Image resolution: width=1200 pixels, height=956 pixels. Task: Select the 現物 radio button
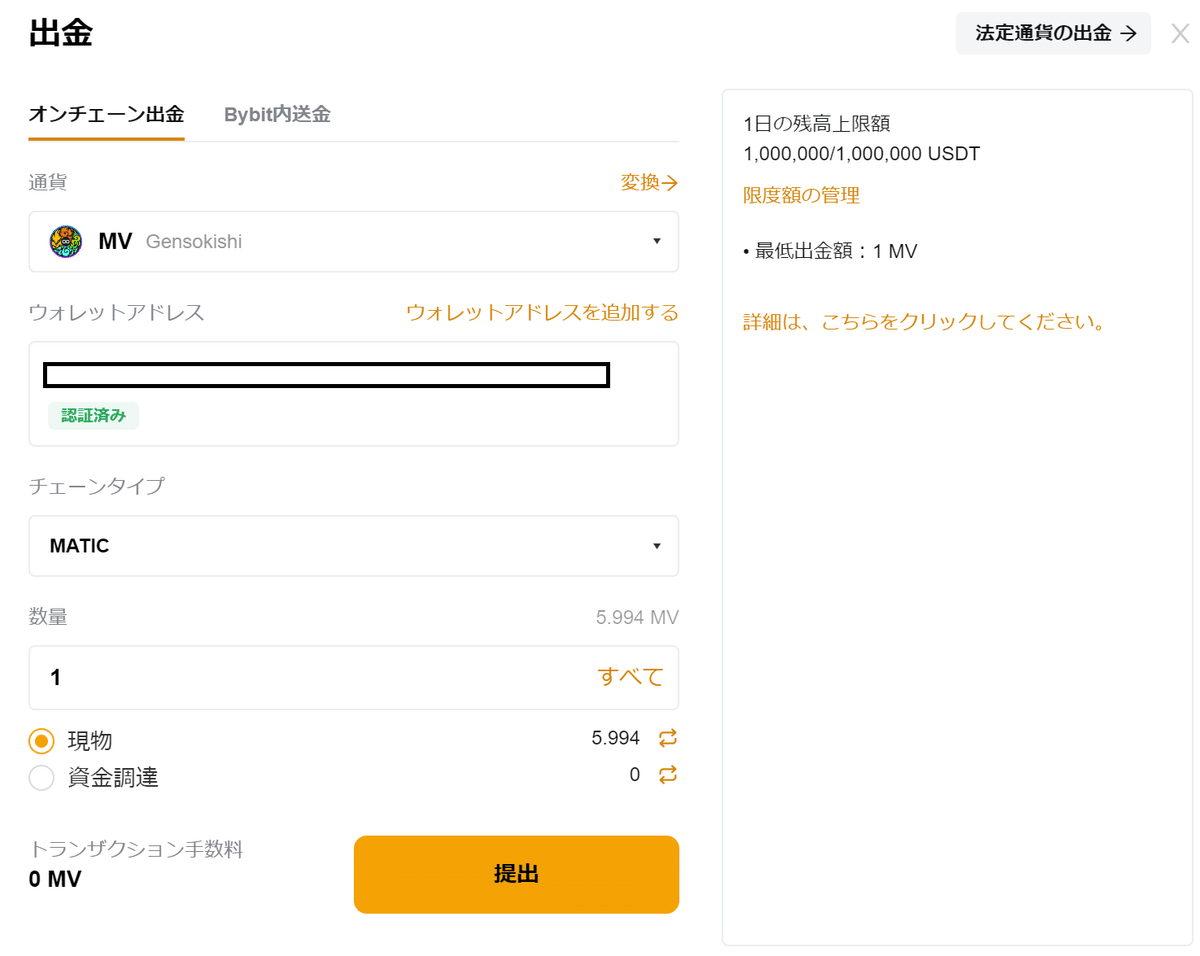41,741
